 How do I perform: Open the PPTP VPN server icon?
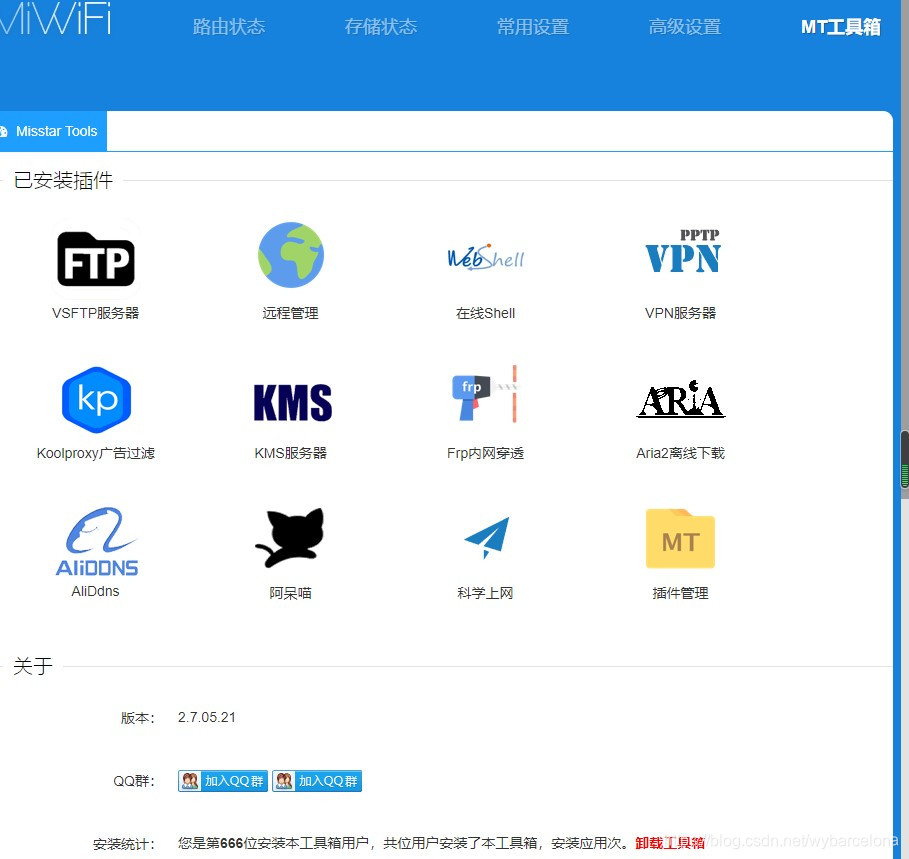coord(682,251)
